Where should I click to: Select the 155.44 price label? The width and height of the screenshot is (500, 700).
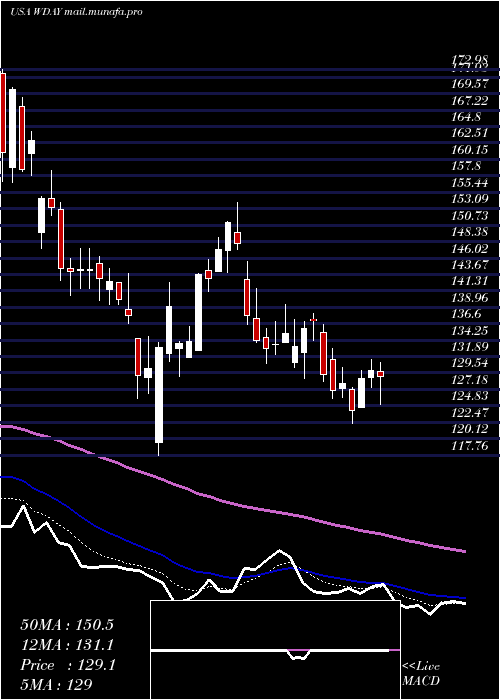pyautogui.click(x=470, y=183)
